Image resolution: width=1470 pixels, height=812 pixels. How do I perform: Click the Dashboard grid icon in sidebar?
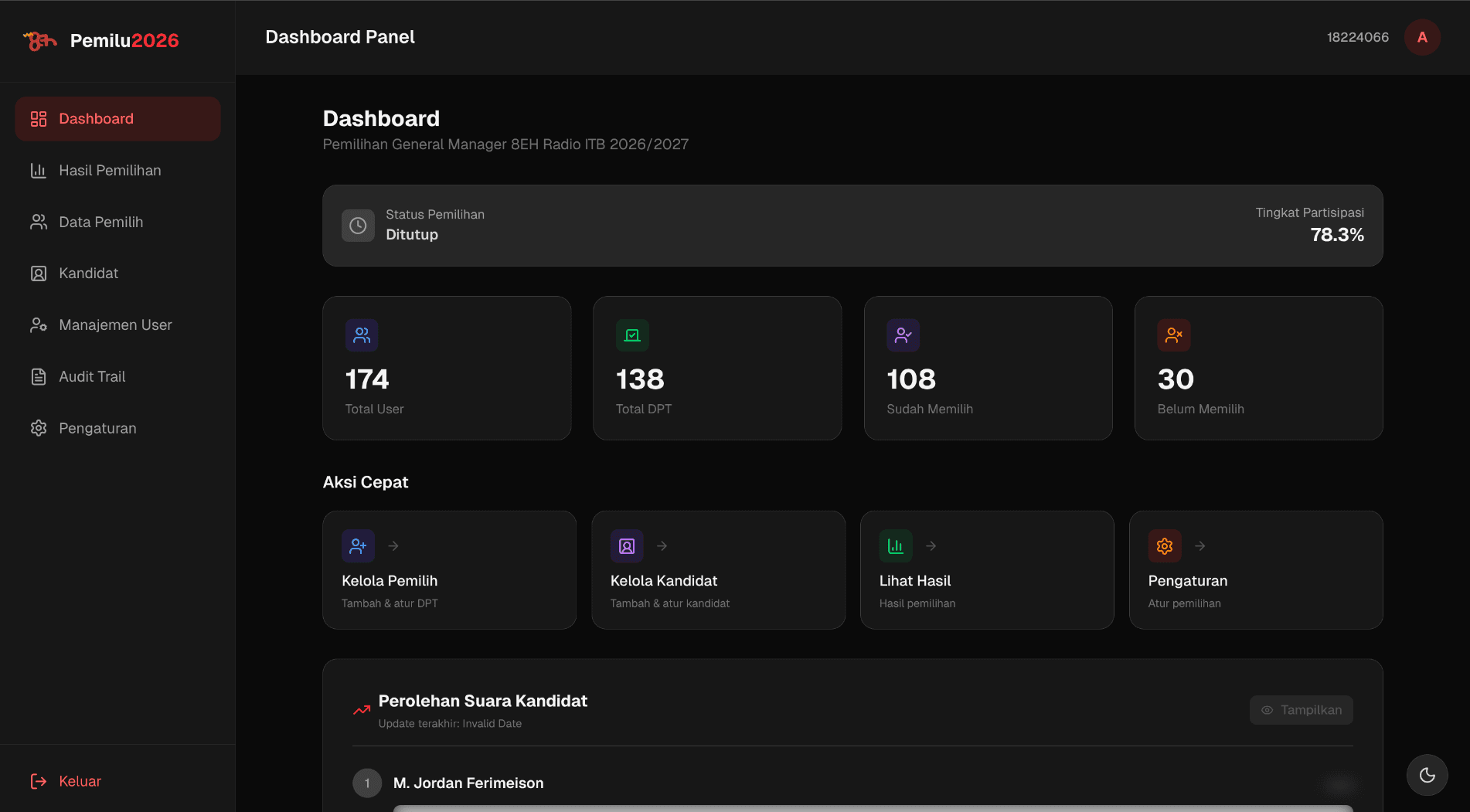[x=39, y=119]
